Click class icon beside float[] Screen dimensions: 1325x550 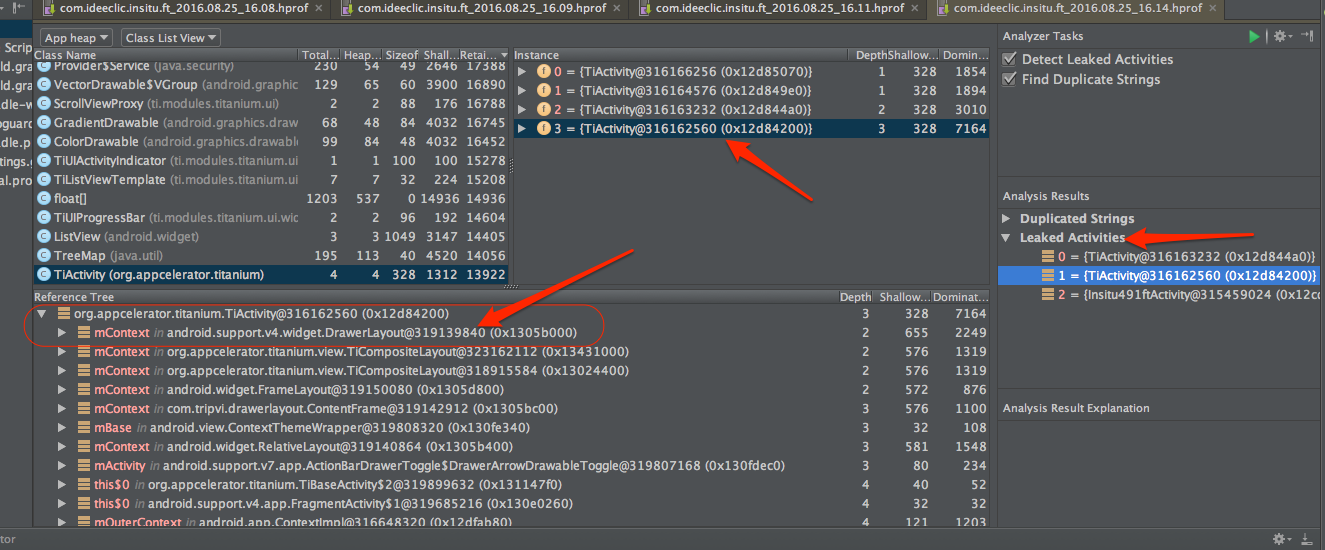pyautogui.click(x=43, y=199)
